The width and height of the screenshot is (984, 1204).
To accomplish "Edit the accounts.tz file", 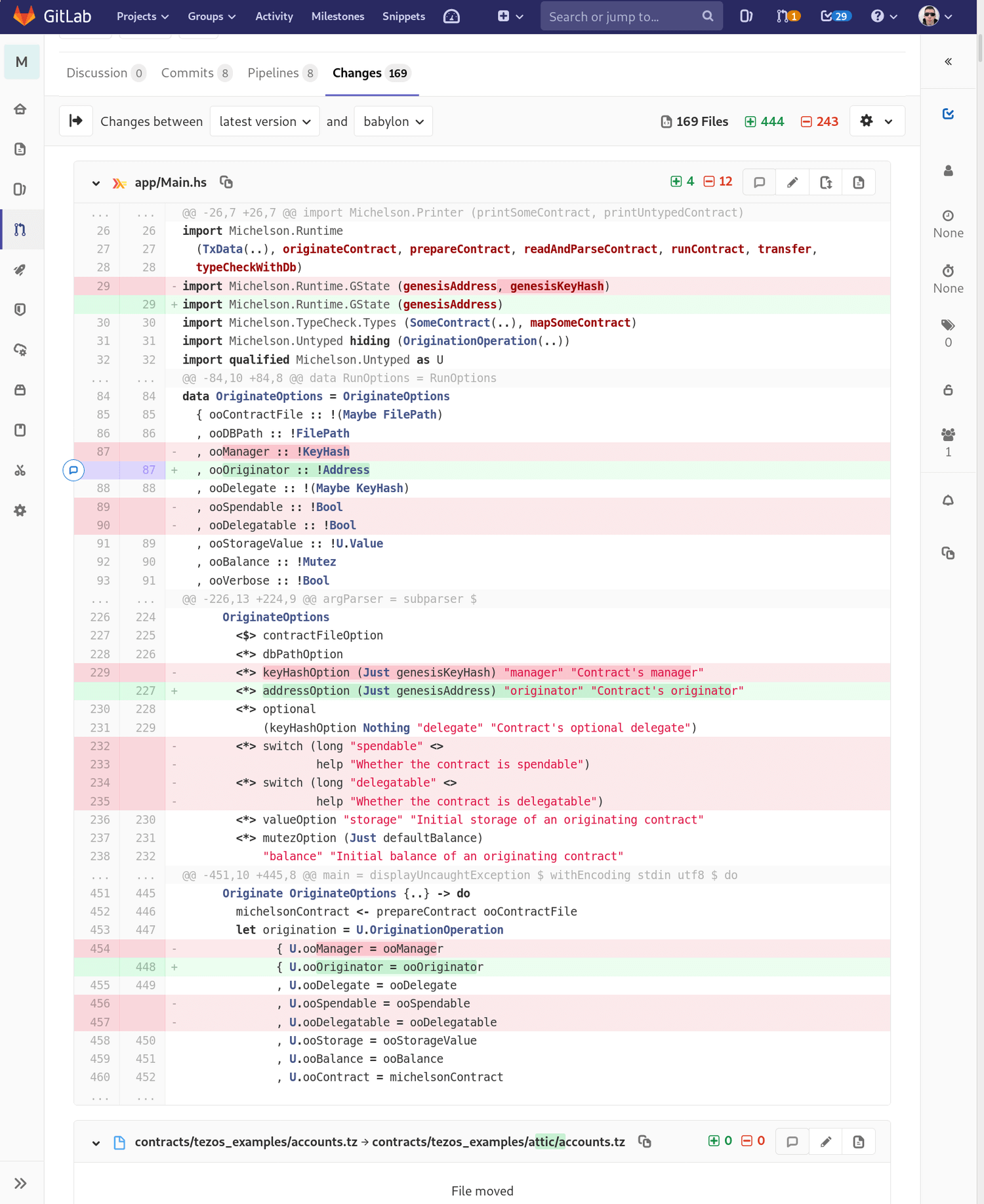I will click(826, 1142).
